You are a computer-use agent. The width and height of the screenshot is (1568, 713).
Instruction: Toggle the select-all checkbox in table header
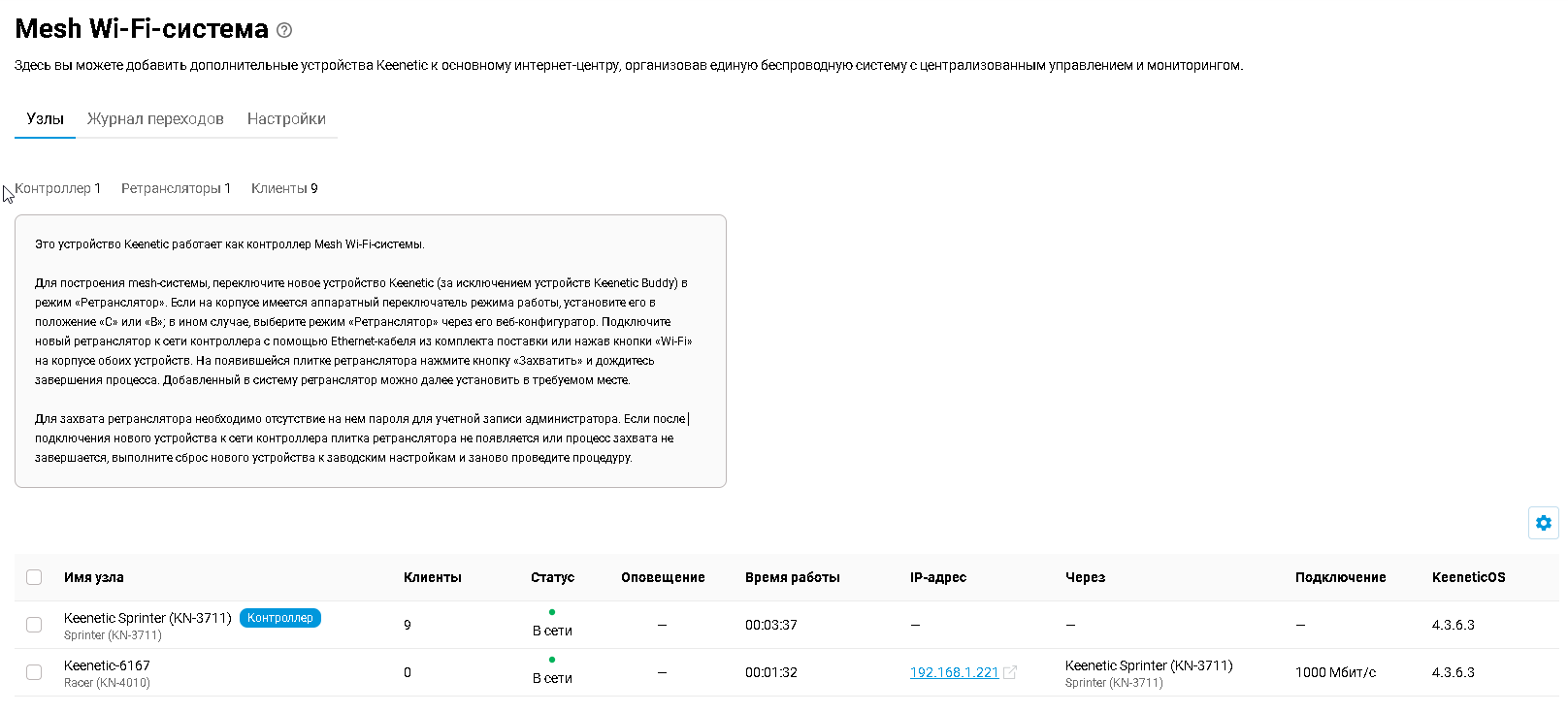pos(34,577)
